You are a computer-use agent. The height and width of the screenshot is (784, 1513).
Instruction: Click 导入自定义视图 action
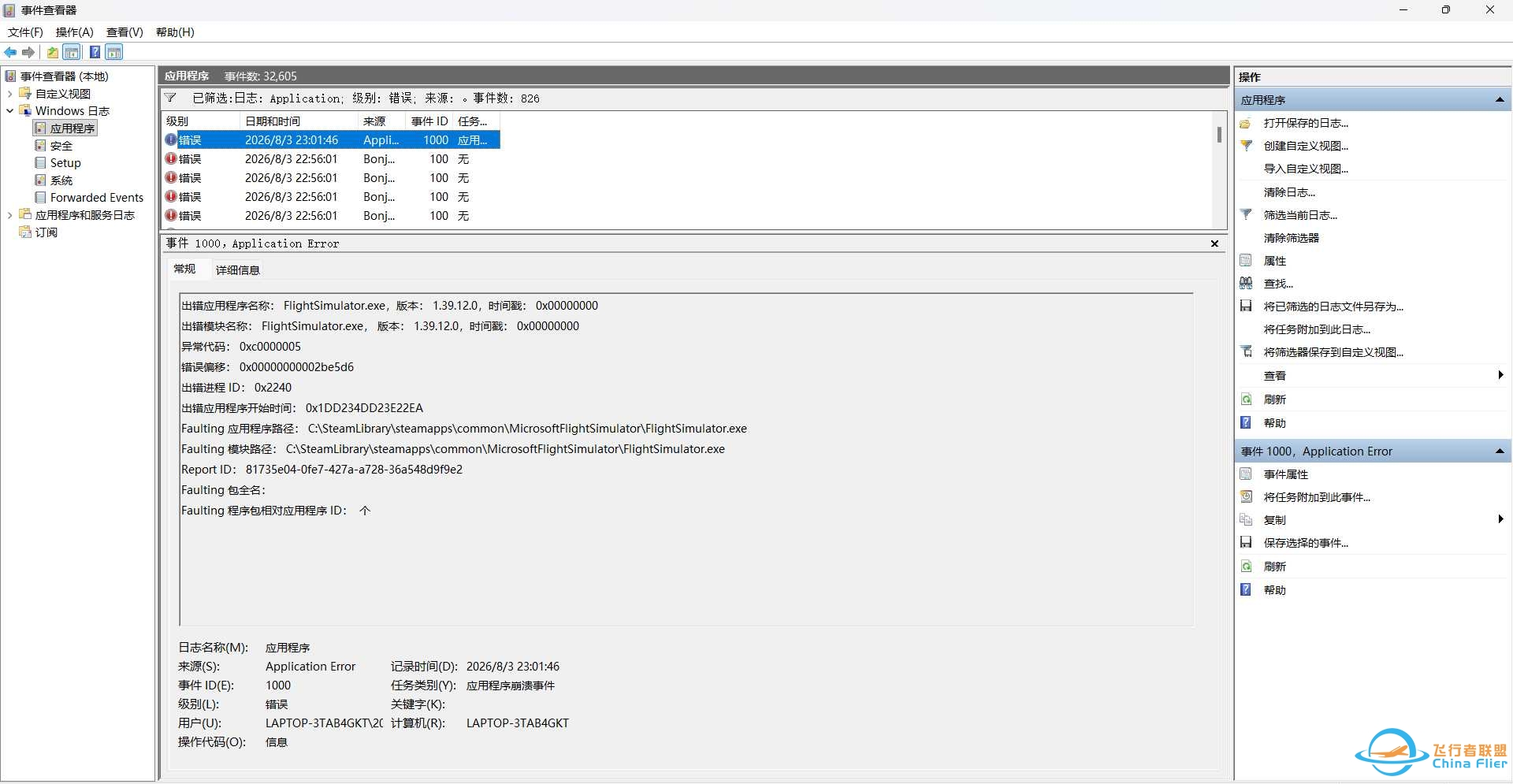tap(1306, 169)
